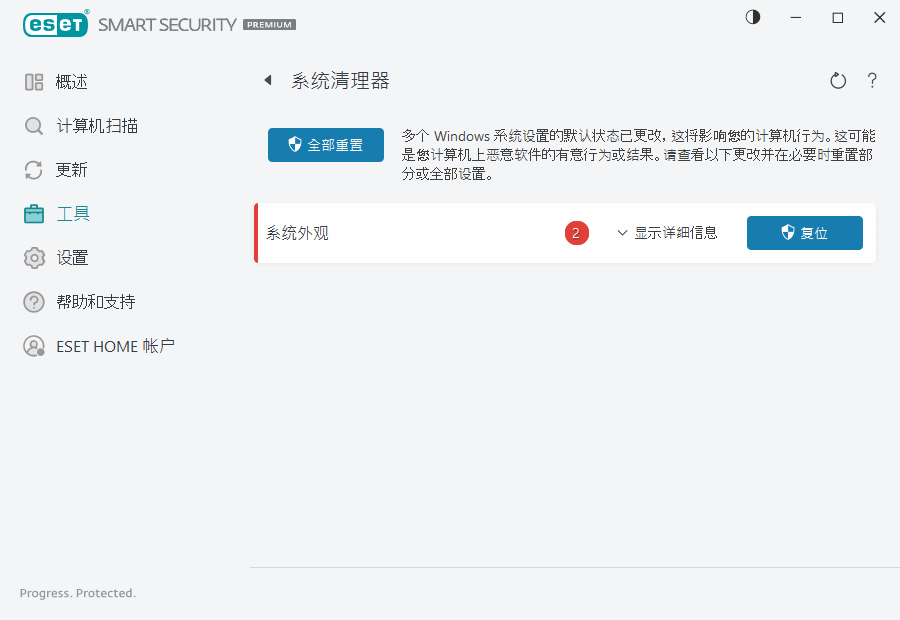900x620 pixels.
Task: Click the ESET logo in the header
Action: [x=55, y=24]
